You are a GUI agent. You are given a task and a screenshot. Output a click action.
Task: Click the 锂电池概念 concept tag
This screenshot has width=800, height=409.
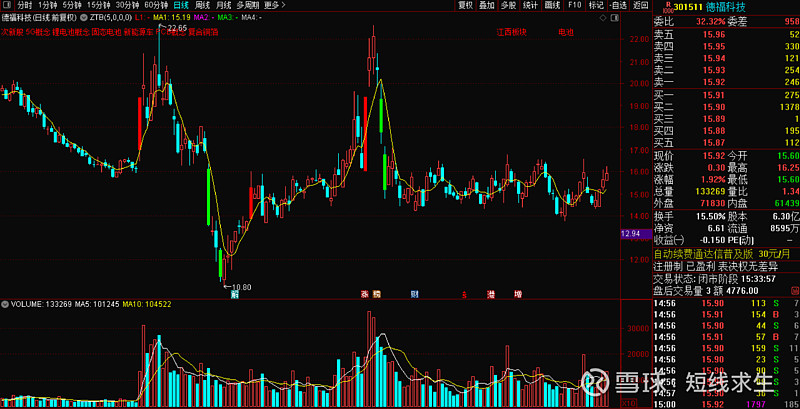tap(71, 32)
